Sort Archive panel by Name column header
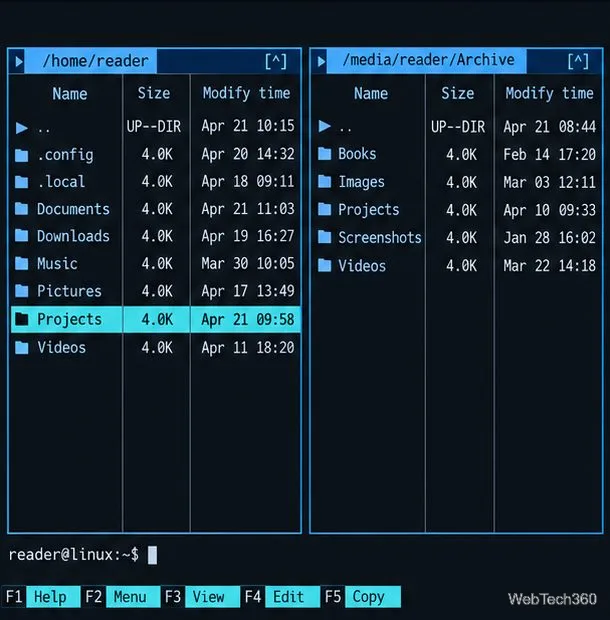Image resolution: width=610 pixels, height=620 pixels. pyautogui.click(x=371, y=94)
